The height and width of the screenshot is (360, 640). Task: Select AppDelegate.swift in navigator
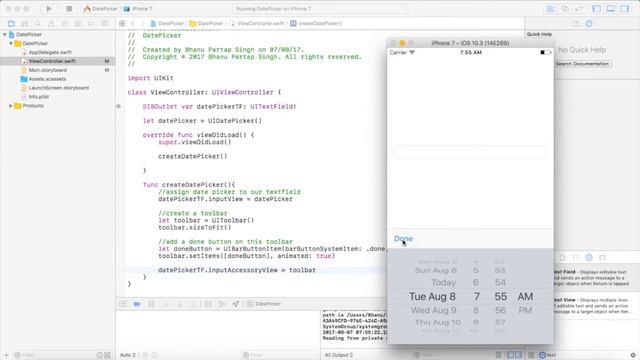[50, 52]
